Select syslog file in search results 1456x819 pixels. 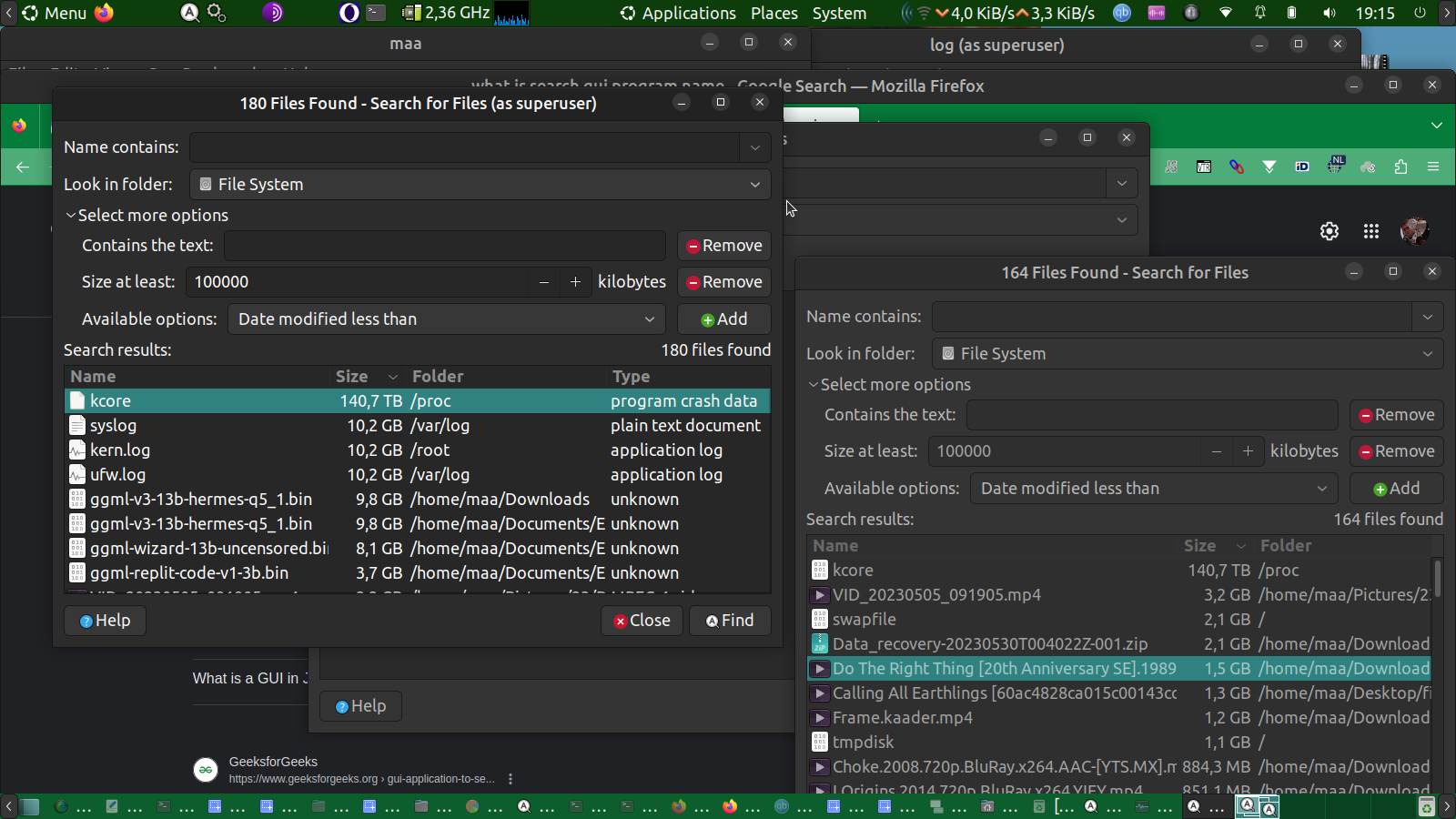click(114, 426)
